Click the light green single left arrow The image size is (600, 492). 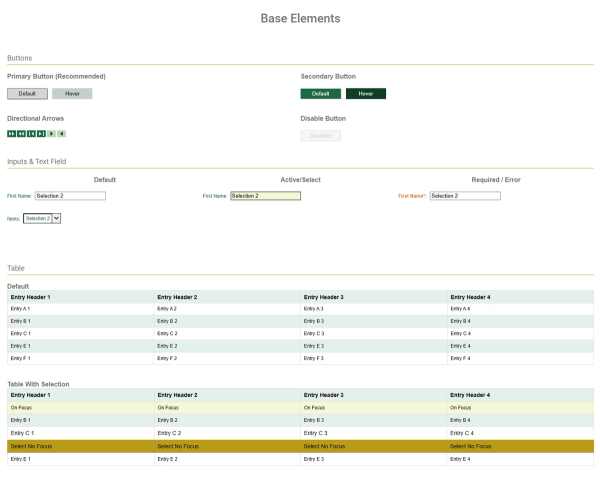point(62,134)
